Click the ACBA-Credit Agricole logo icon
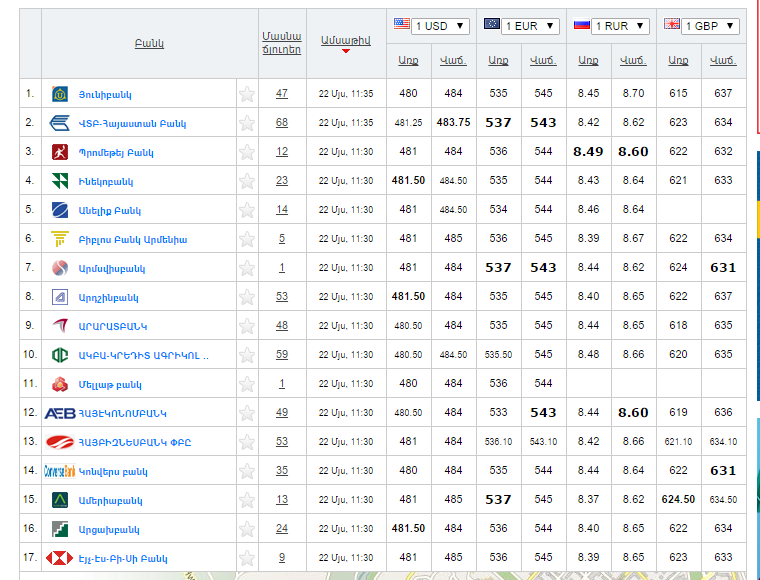Screen dimensions: 760x580 (x=60, y=355)
